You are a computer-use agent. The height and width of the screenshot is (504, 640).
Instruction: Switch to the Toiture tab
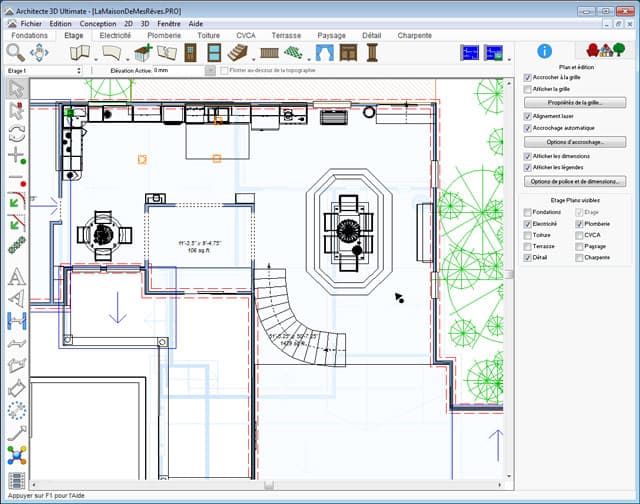tap(209, 36)
